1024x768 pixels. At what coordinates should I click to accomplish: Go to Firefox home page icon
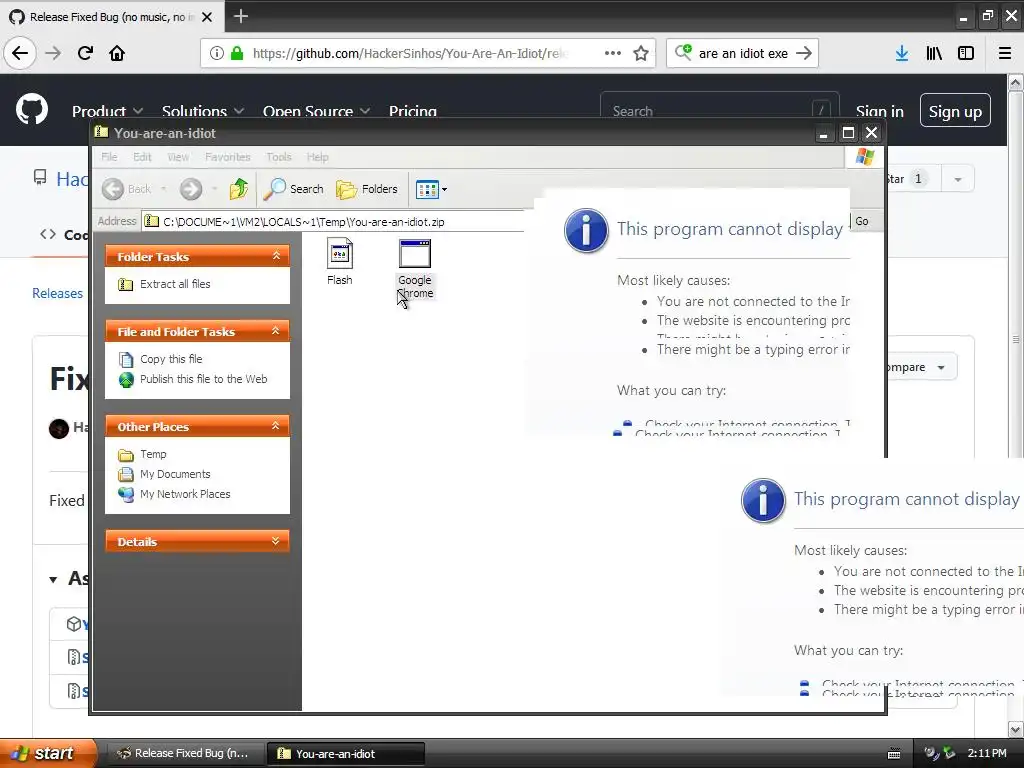[x=117, y=53]
